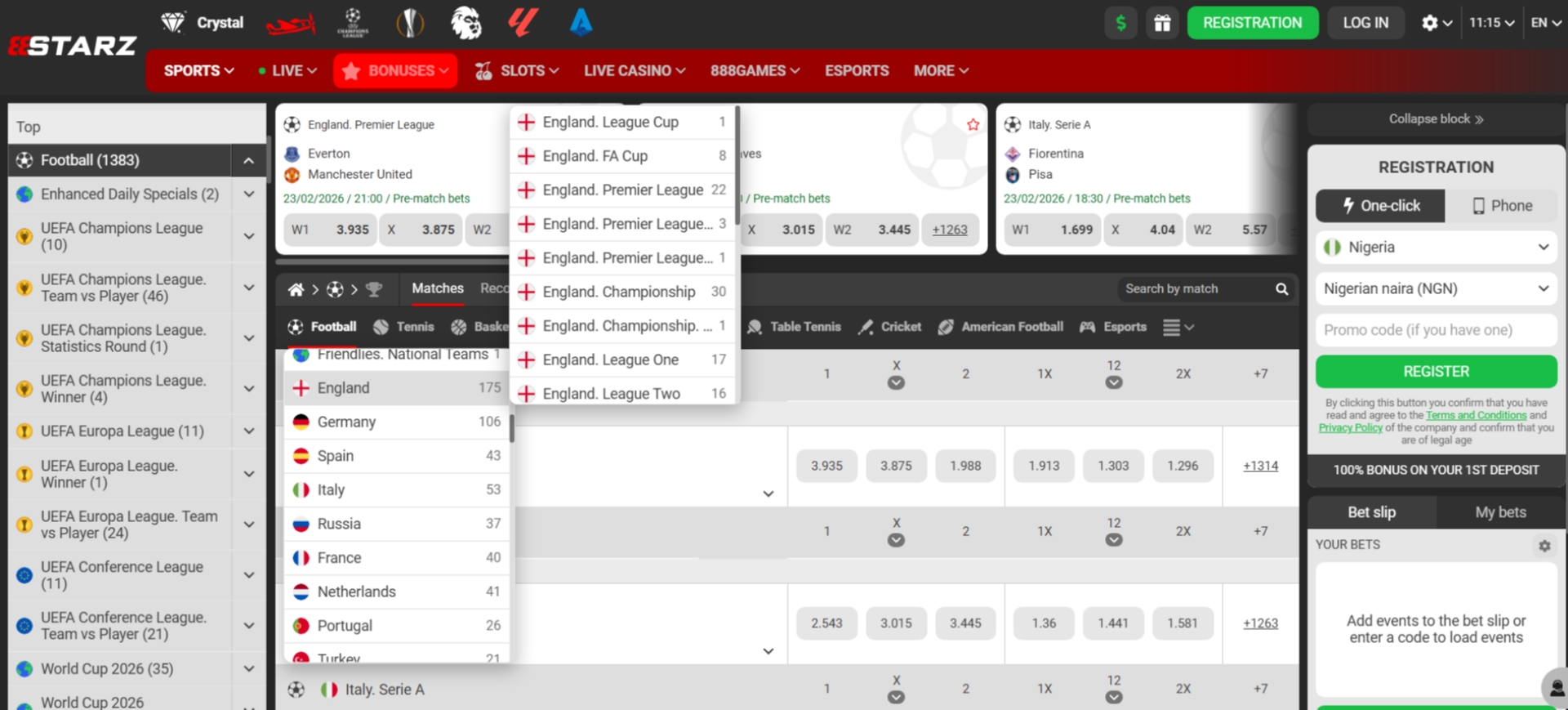Open the LIVE CASINO dropdown
The image size is (1568, 710).
[x=635, y=71]
